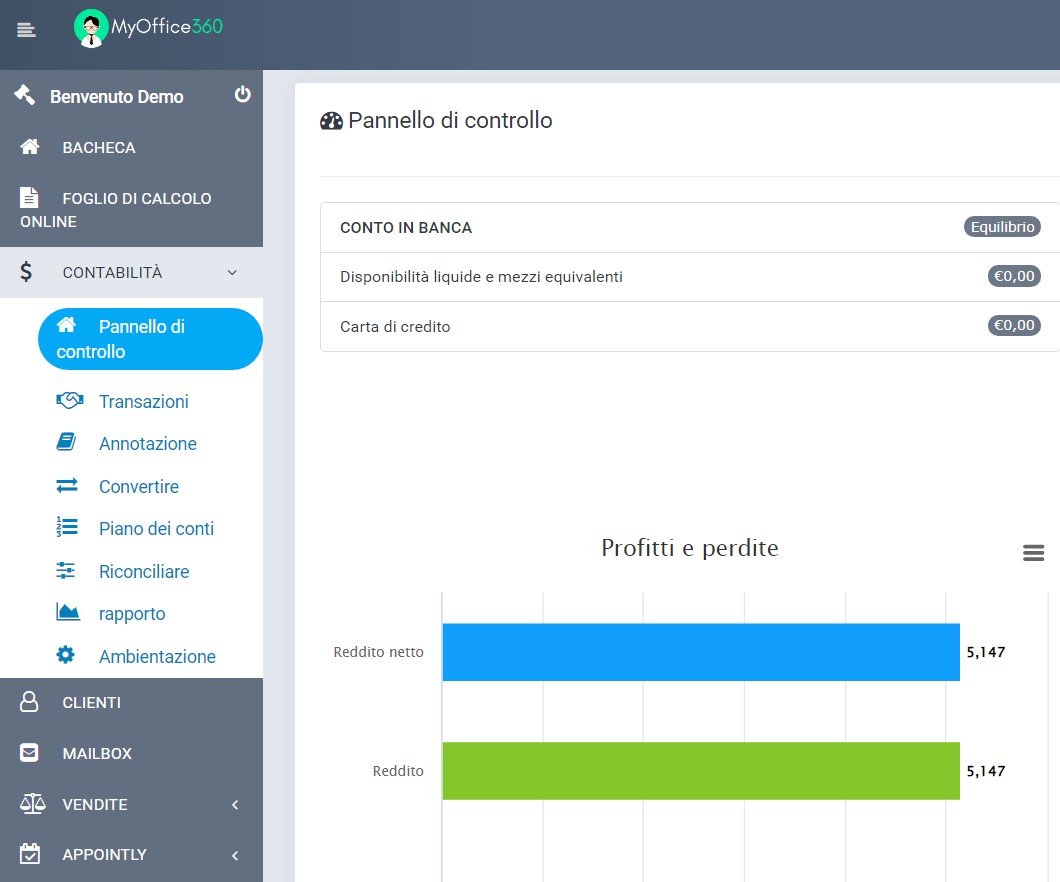This screenshot has width=1060, height=882.
Task: Click the Carta di credito €0,00 badge
Action: pyautogui.click(x=1014, y=325)
